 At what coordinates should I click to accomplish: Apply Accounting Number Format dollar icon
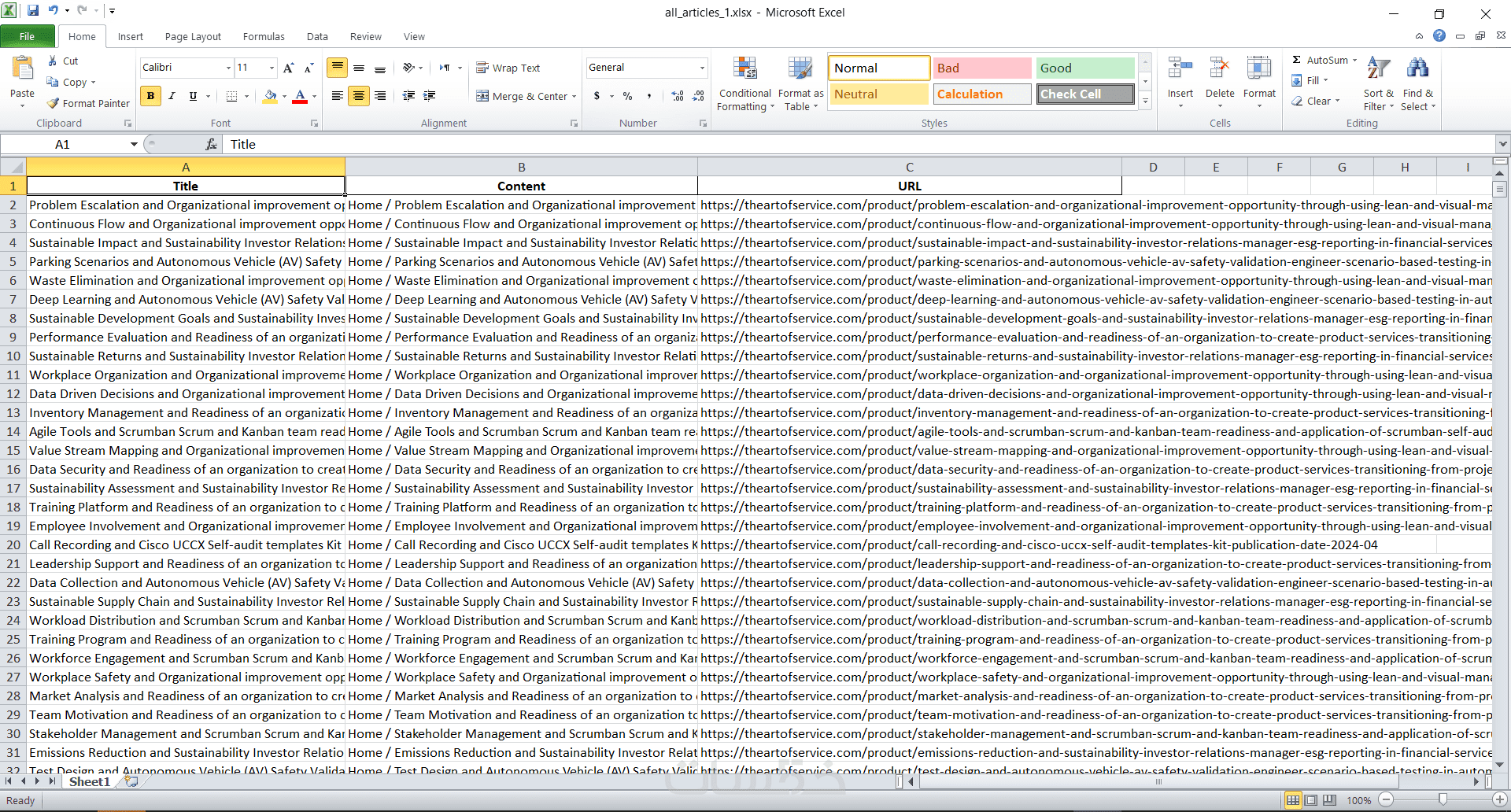click(597, 96)
